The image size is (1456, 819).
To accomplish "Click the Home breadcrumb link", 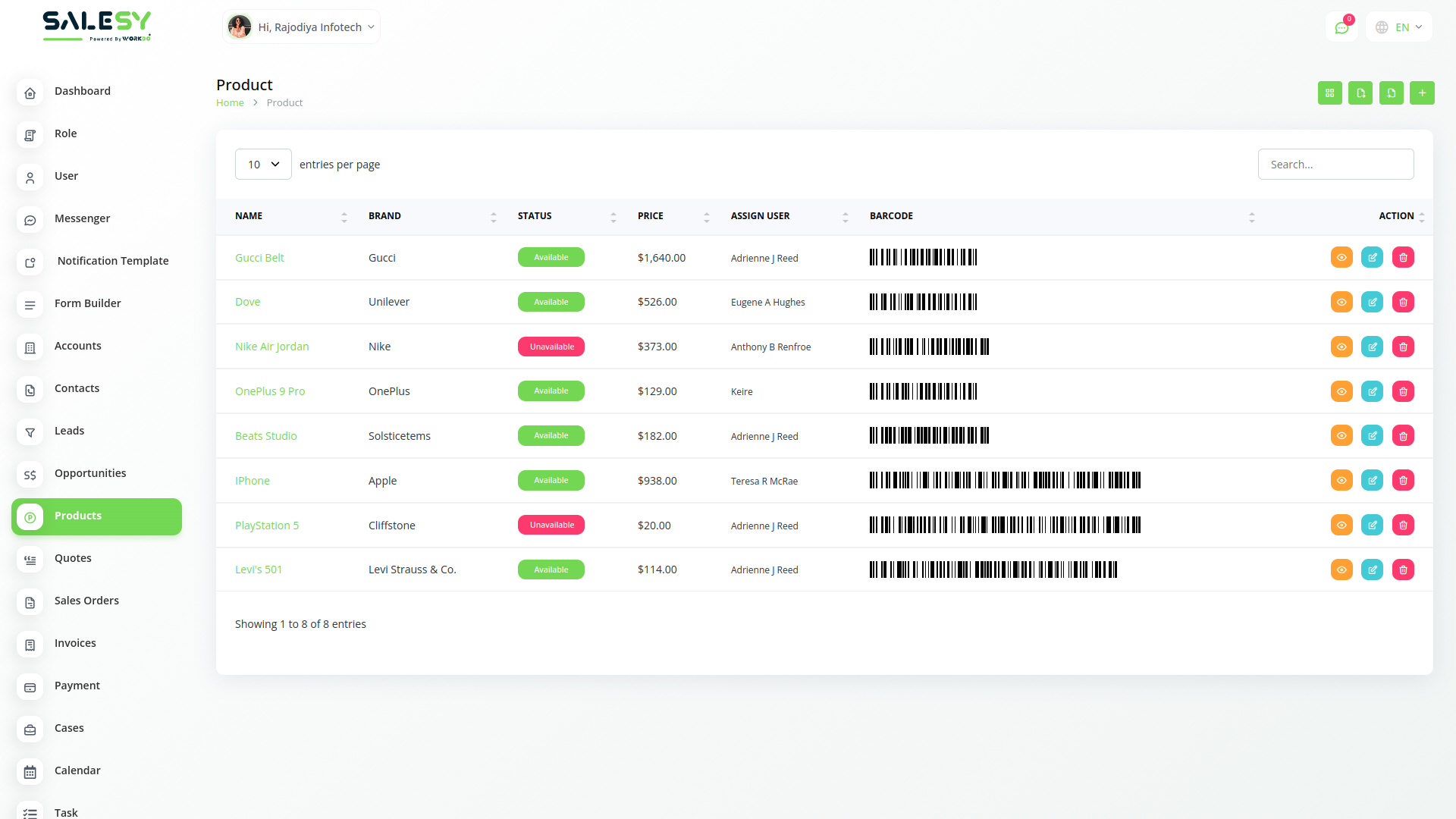I will pos(230,103).
